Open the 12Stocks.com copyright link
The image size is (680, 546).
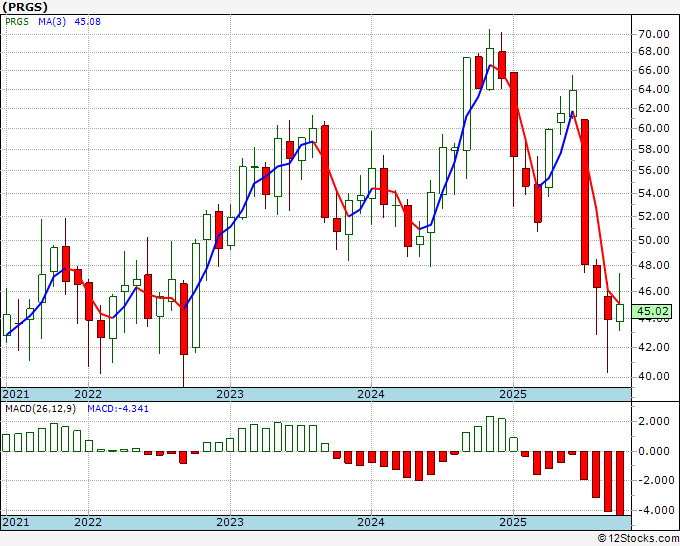(x=638, y=539)
